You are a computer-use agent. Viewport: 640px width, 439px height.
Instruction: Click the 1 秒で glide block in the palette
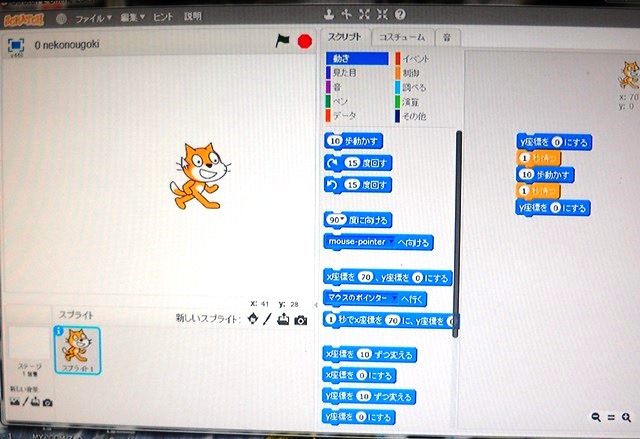point(390,321)
